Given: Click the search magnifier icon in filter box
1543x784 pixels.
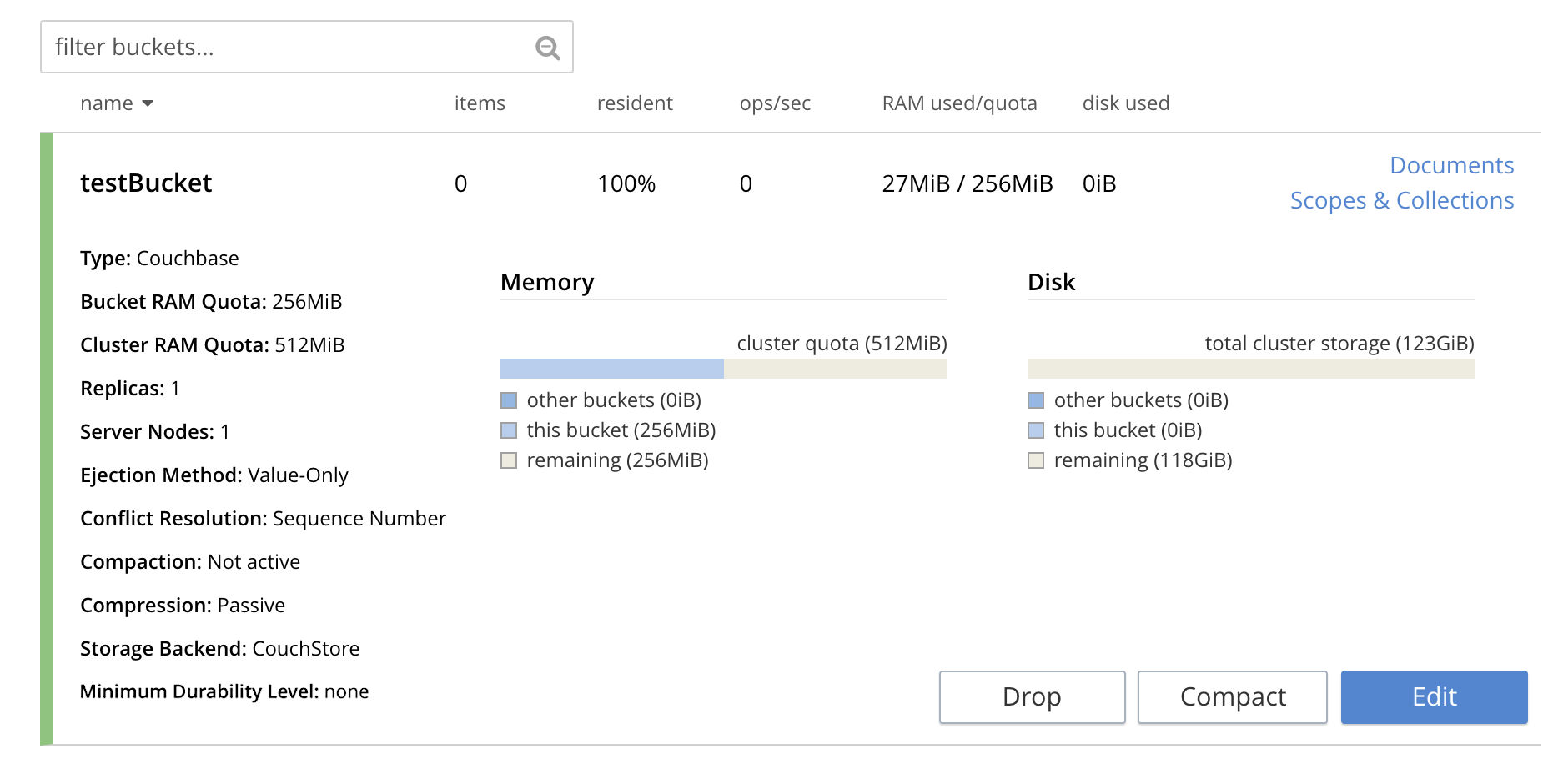Looking at the screenshot, I should [x=547, y=48].
